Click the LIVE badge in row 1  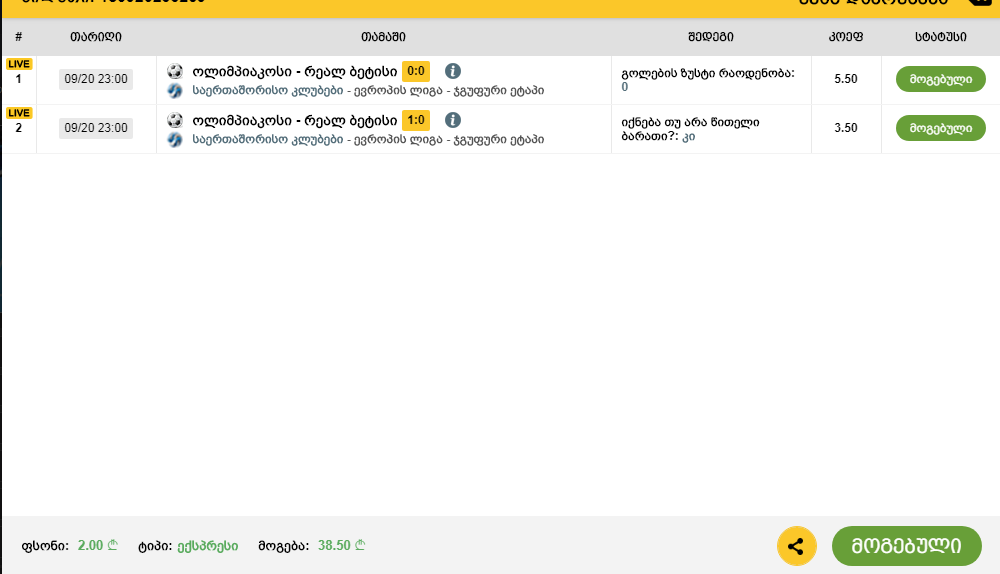pos(18,64)
